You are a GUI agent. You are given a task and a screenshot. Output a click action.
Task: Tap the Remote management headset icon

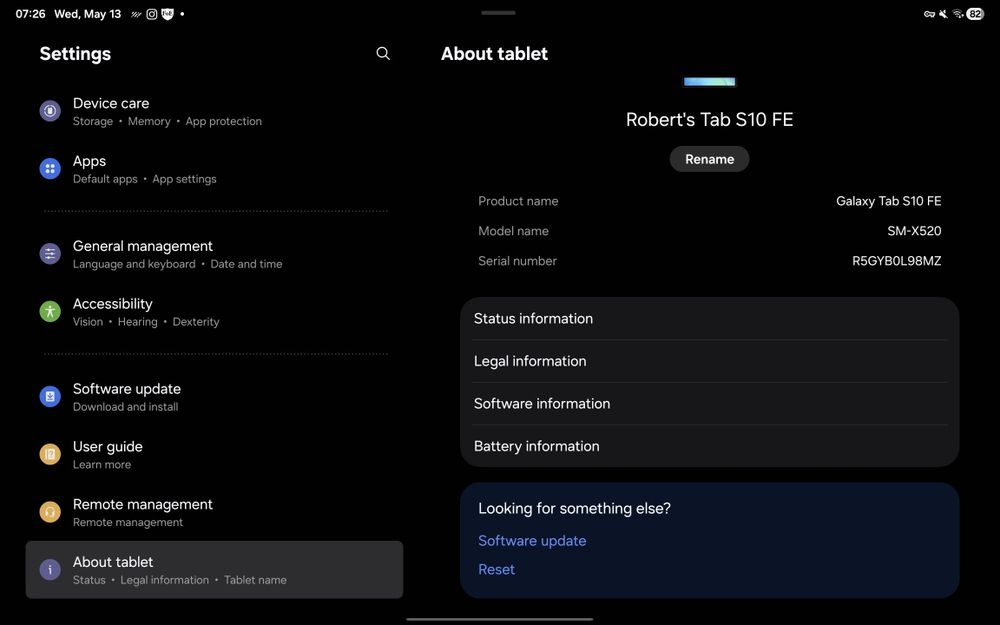coord(50,512)
